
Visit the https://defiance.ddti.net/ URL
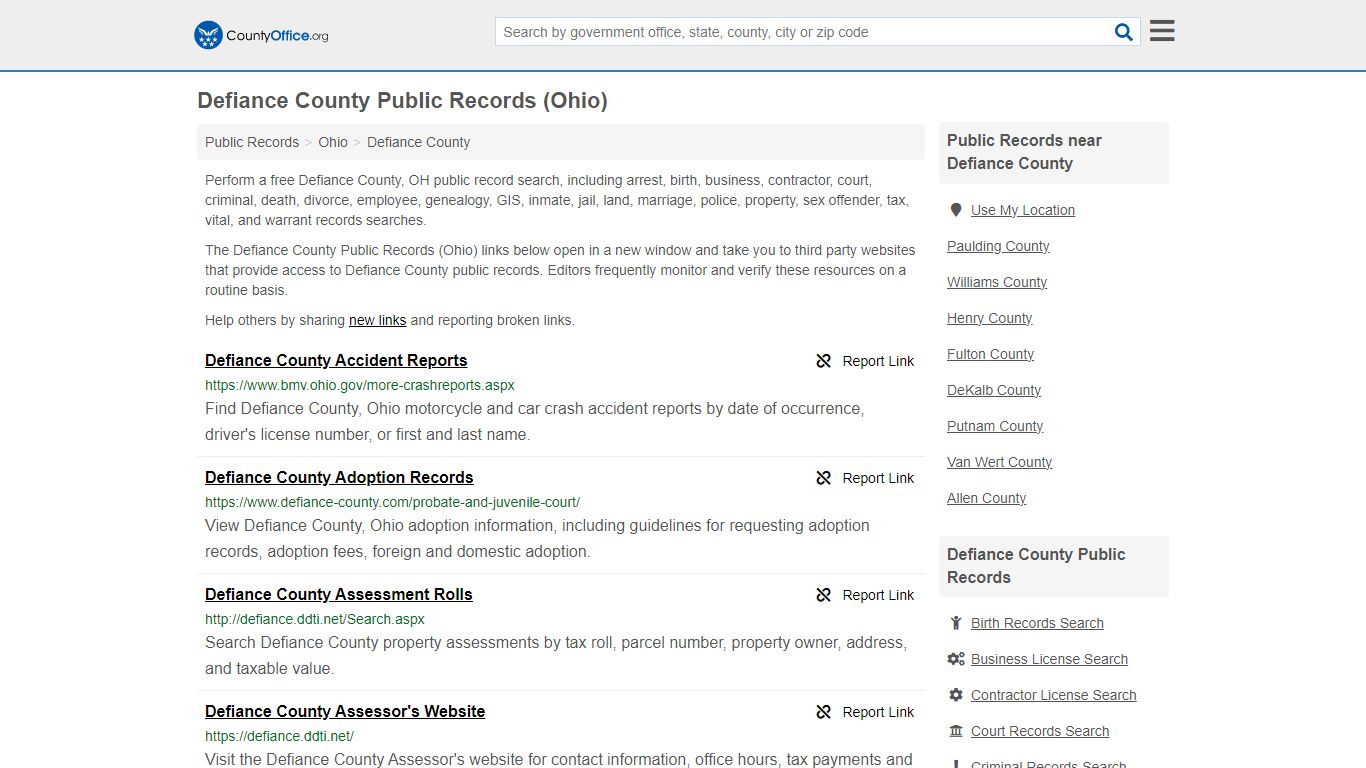coord(279,736)
